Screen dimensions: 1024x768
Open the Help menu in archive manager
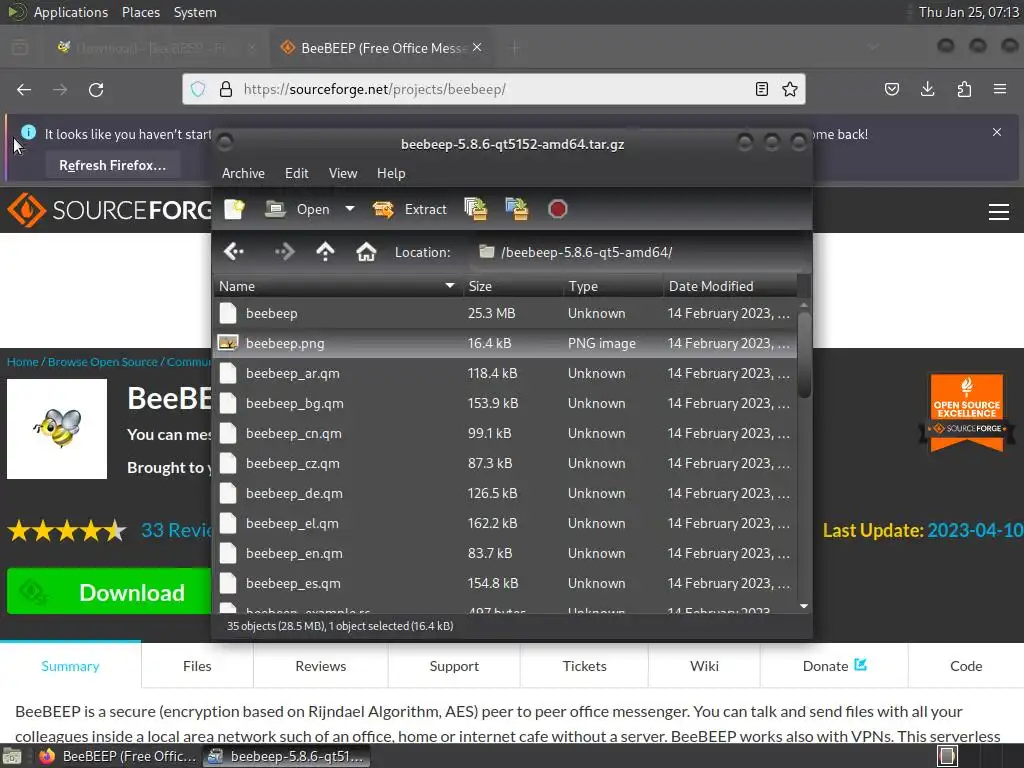[391, 173]
